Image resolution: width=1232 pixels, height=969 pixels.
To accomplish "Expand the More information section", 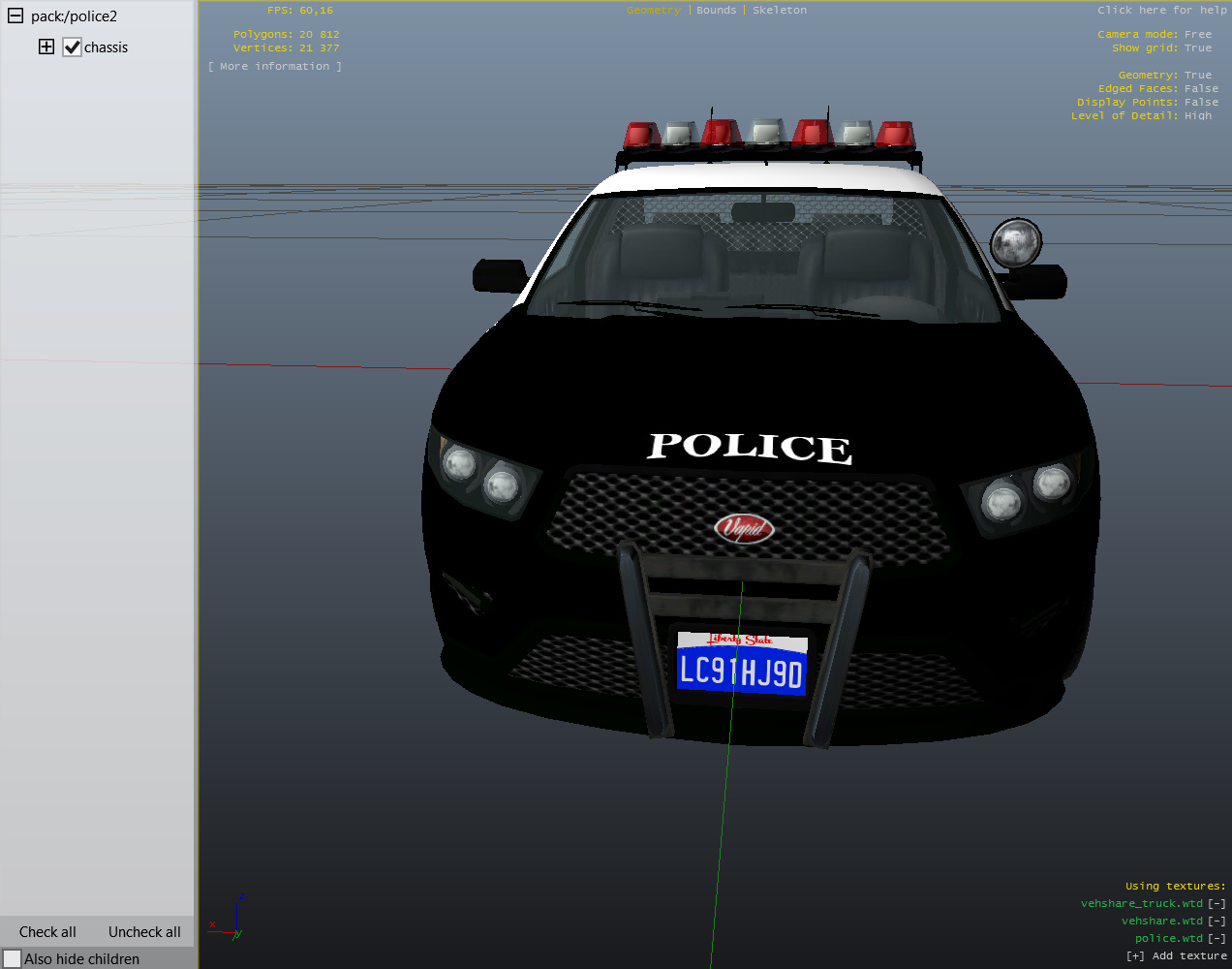I will [274, 66].
